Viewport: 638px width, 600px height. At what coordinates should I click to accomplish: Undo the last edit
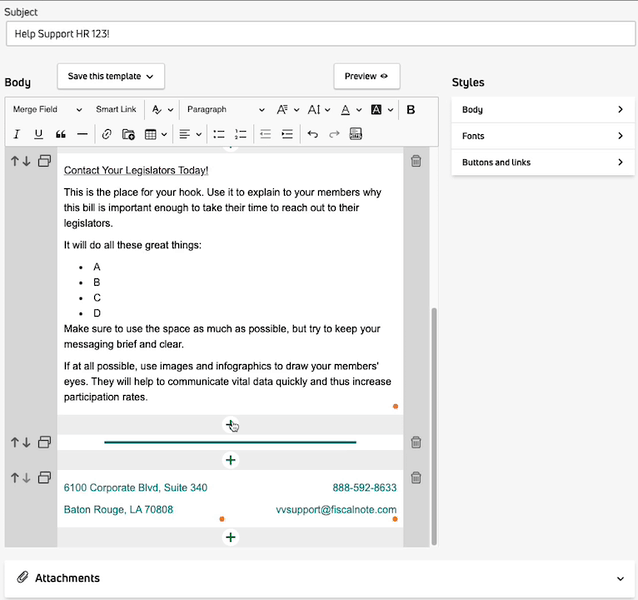coord(312,134)
